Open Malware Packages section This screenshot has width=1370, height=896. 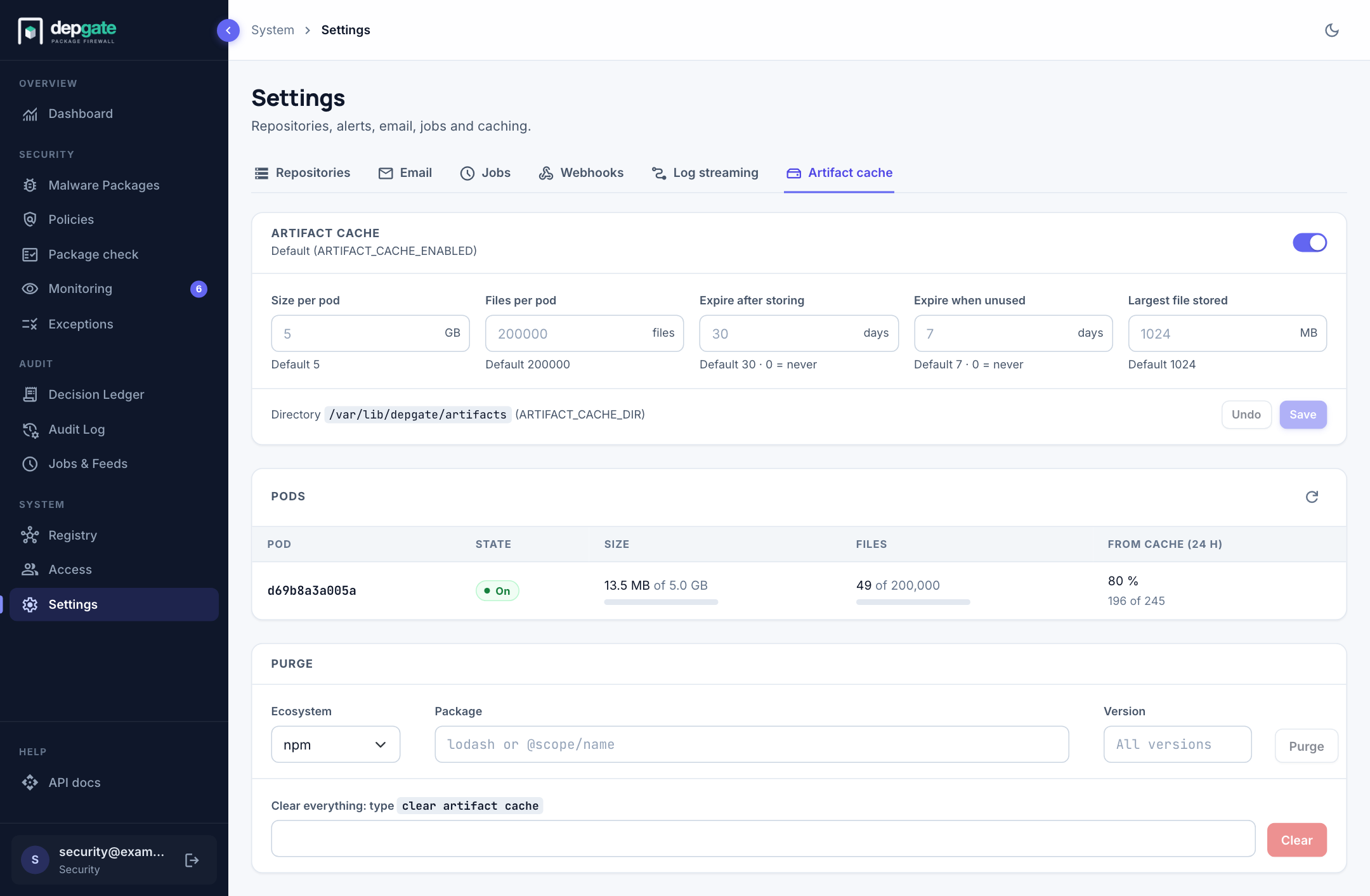pyautogui.click(x=114, y=185)
